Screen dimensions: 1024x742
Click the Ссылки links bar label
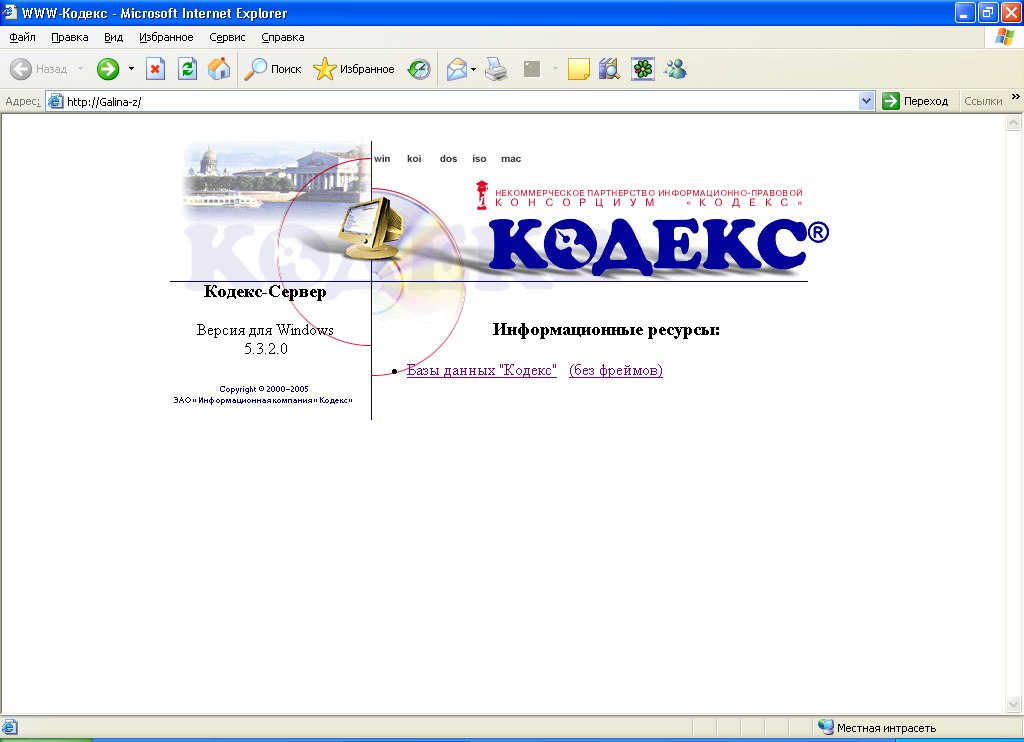click(983, 101)
